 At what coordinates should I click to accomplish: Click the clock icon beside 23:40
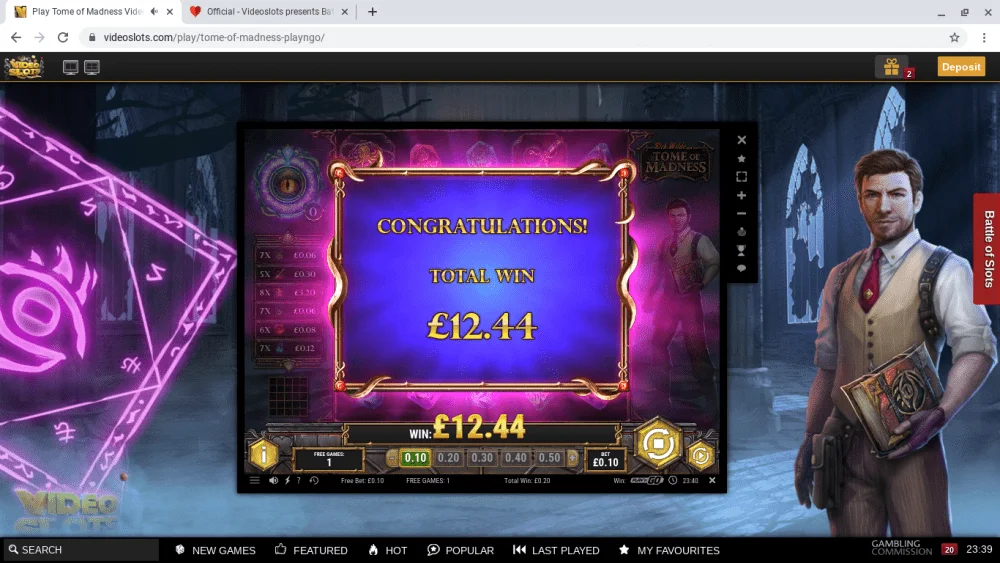[x=672, y=480]
